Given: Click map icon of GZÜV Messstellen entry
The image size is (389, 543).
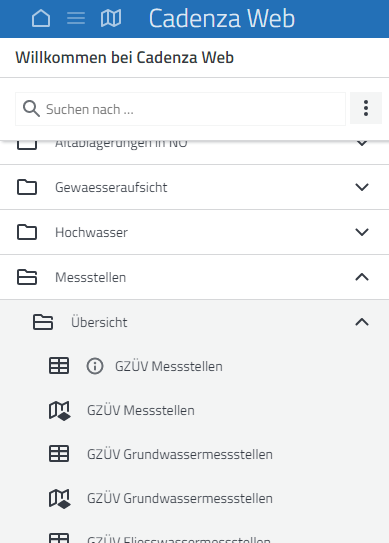Looking at the screenshot, I should [x=59, y=410].
